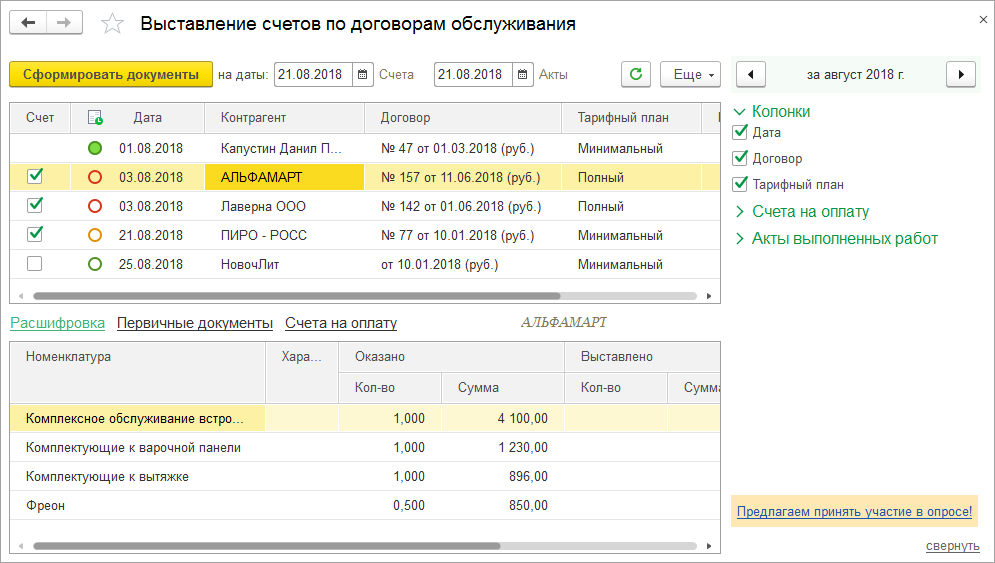Click the back navigation arrow
This screenshot has width=995, height=563.
[28, 22]
